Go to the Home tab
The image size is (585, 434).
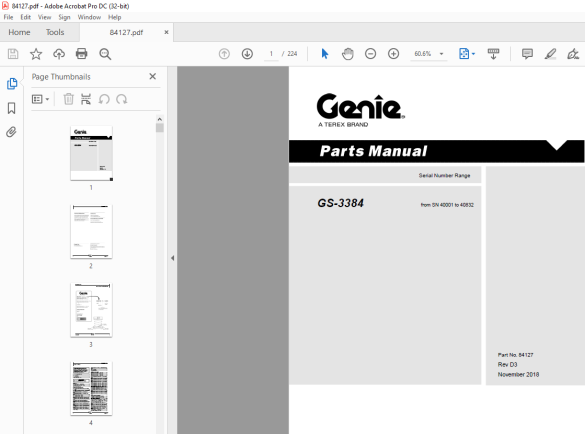click(19, 32)
